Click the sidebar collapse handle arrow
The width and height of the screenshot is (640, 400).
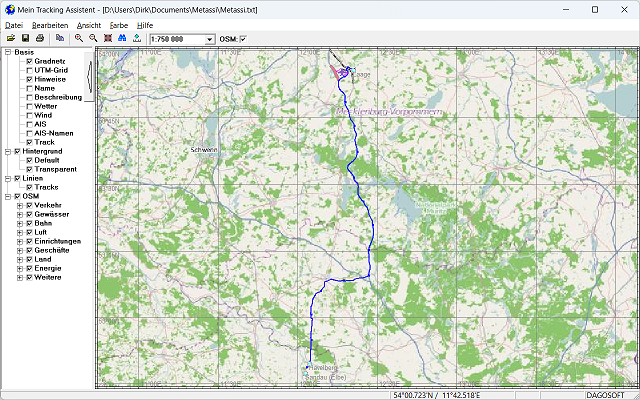[x=90, y=75]
